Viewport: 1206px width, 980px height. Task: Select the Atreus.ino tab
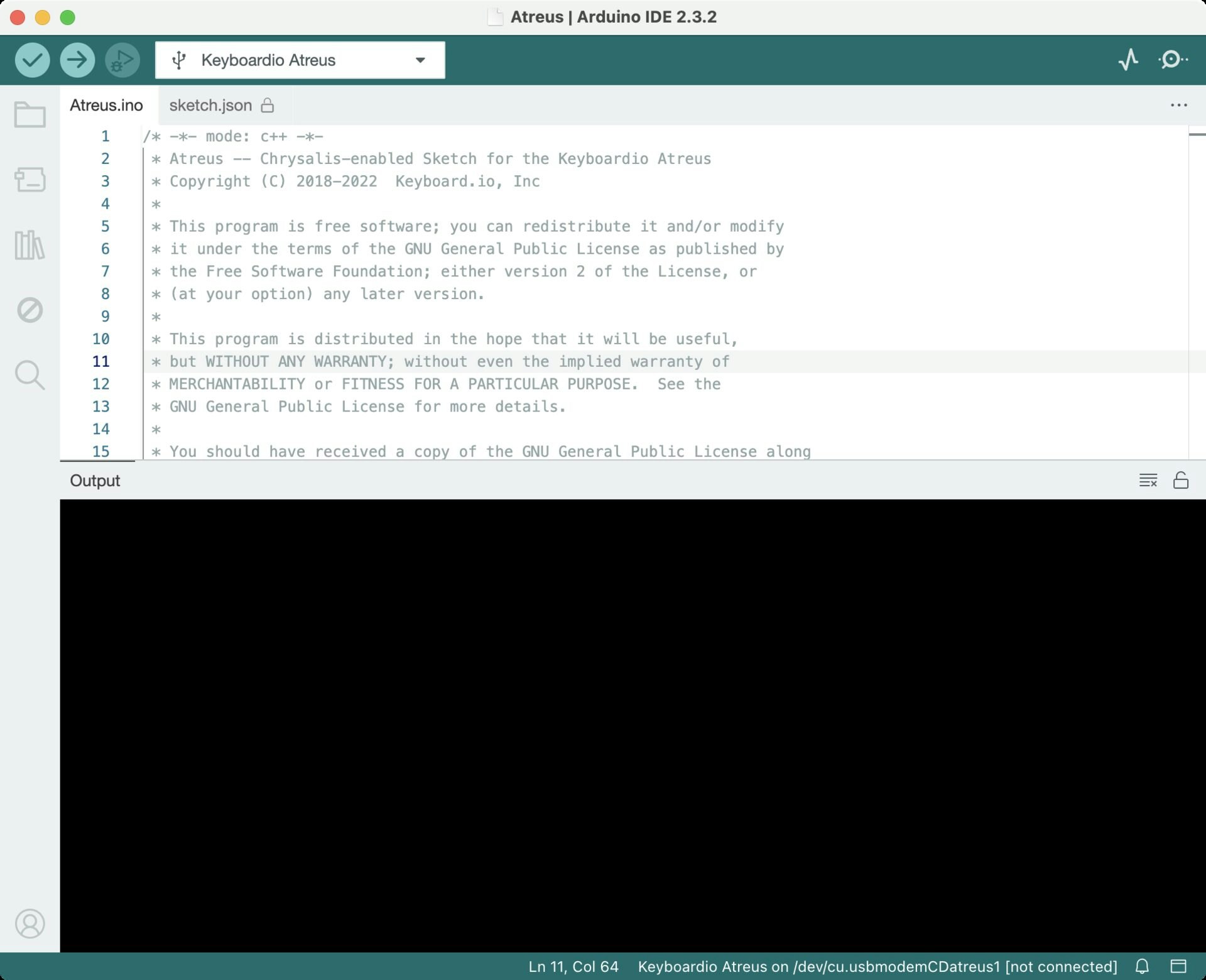107,106
